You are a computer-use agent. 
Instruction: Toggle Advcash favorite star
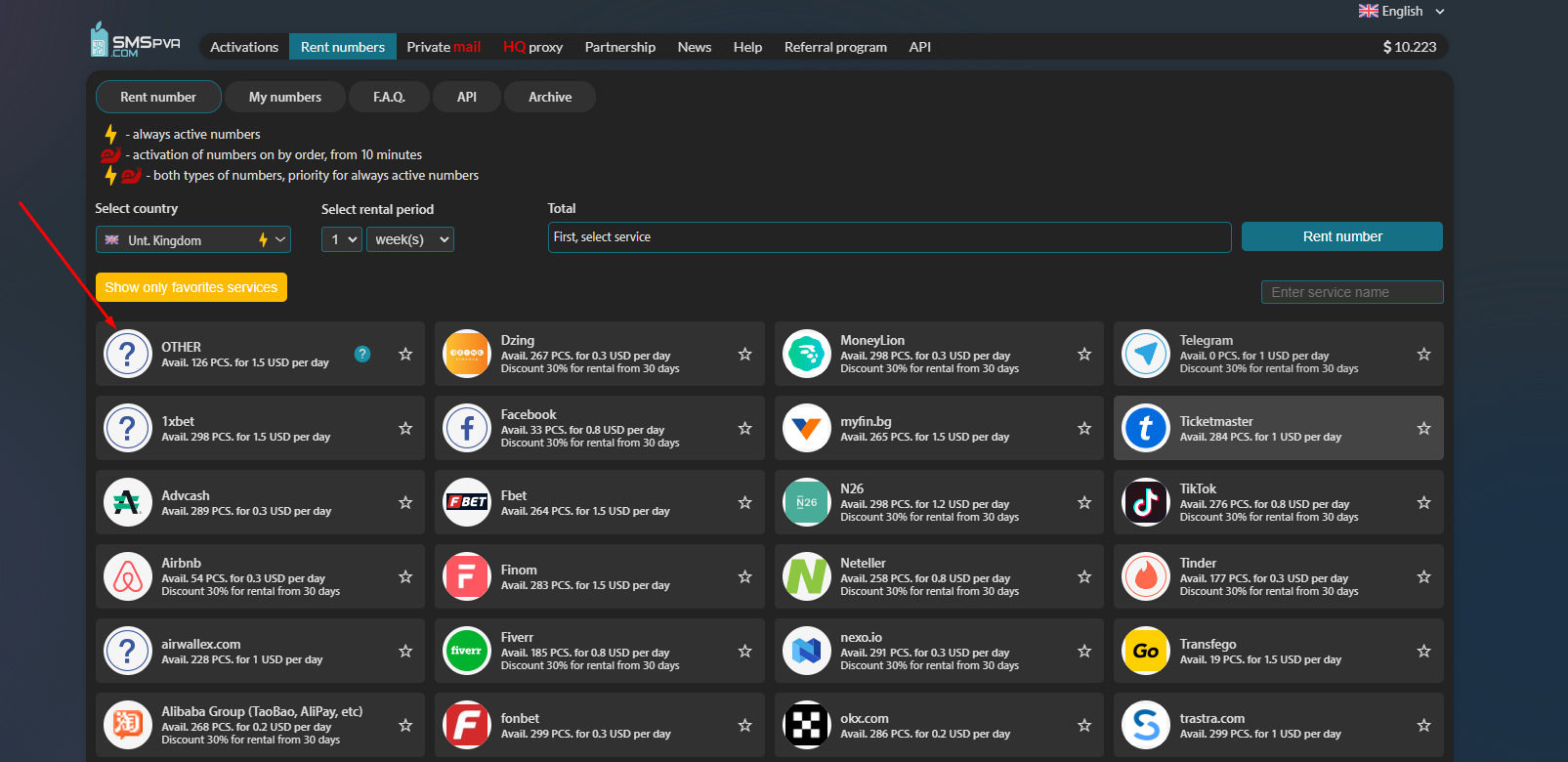click(405, 502)
